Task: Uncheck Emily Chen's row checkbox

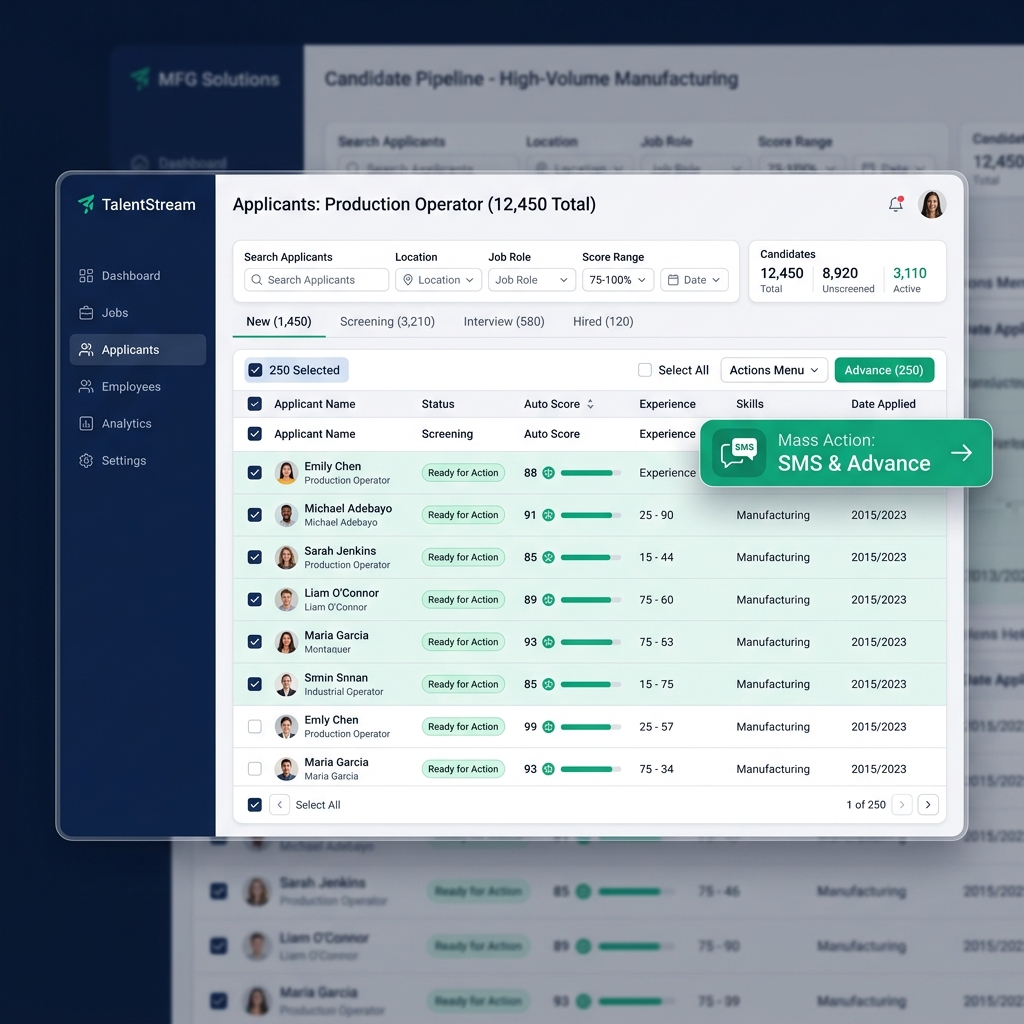Action: pyautogui.click(x=255, y=473)
